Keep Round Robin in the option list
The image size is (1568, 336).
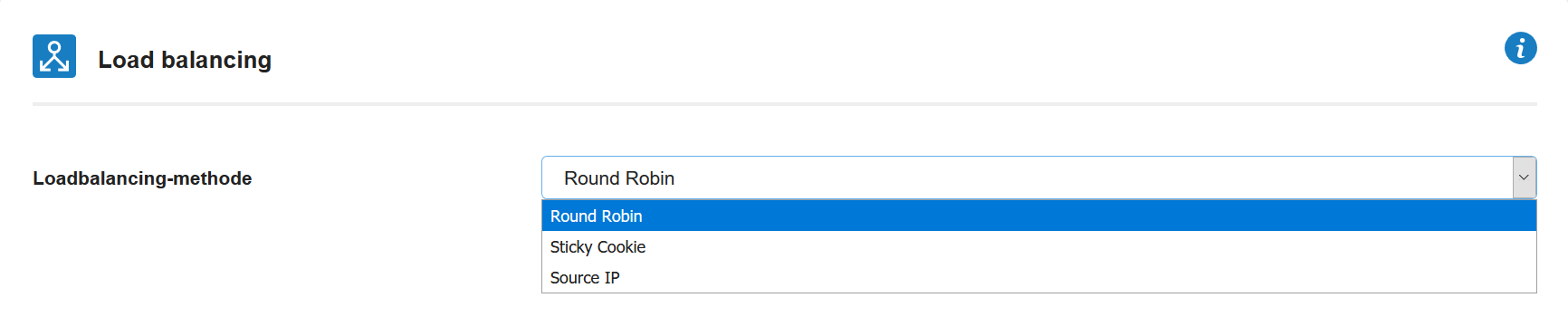coord(1038,216)
